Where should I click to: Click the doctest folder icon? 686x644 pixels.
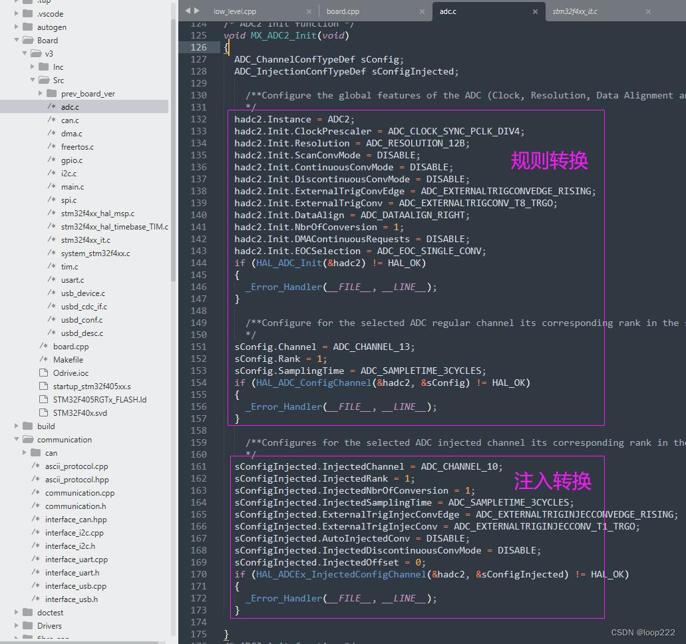click(x=28, y=612)
